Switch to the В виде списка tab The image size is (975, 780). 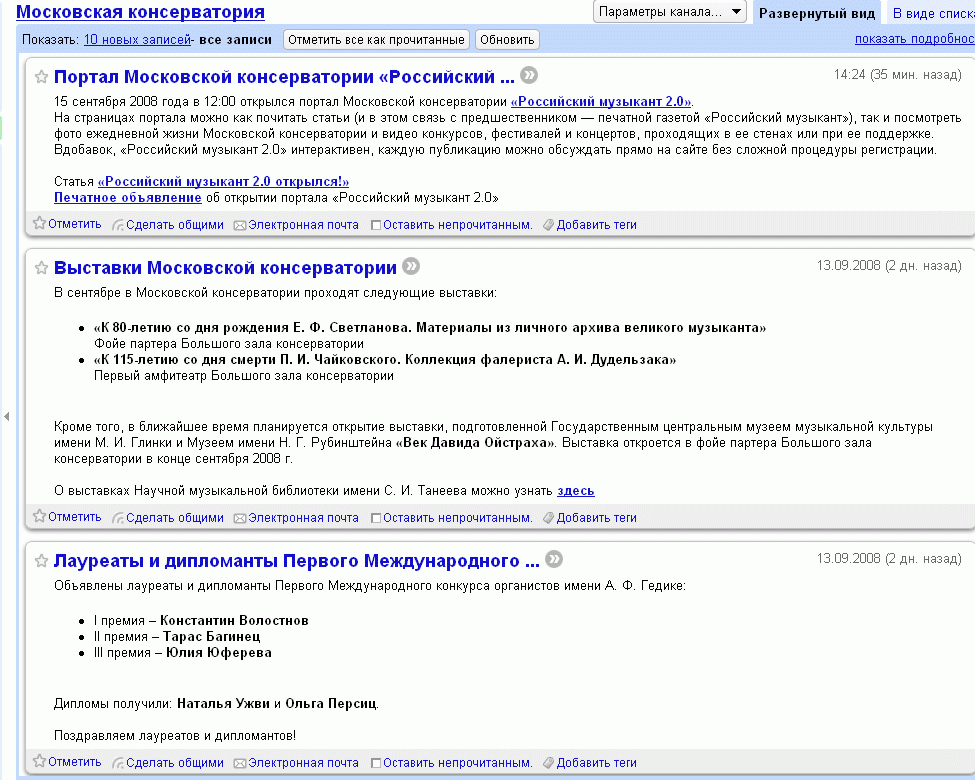pos(932,13)
